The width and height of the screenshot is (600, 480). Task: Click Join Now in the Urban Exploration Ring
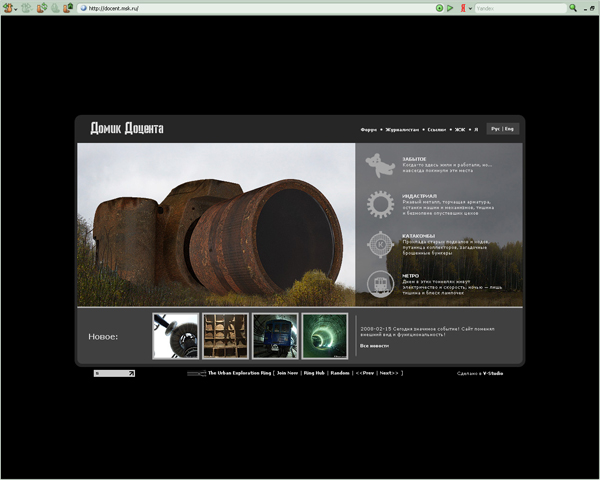[287, 373]
